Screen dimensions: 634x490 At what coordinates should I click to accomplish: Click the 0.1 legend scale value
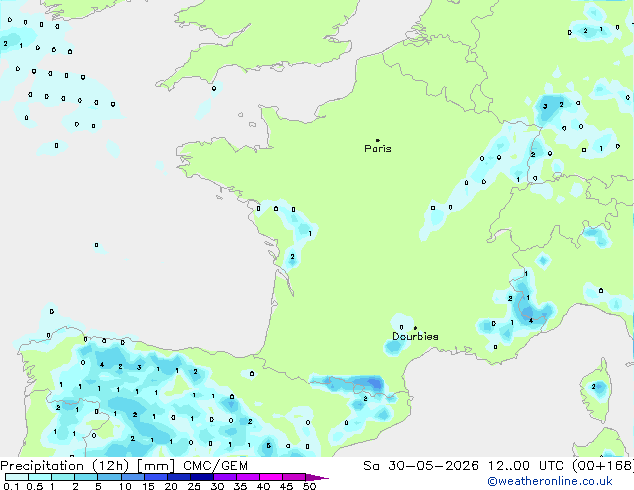(11, 486)
